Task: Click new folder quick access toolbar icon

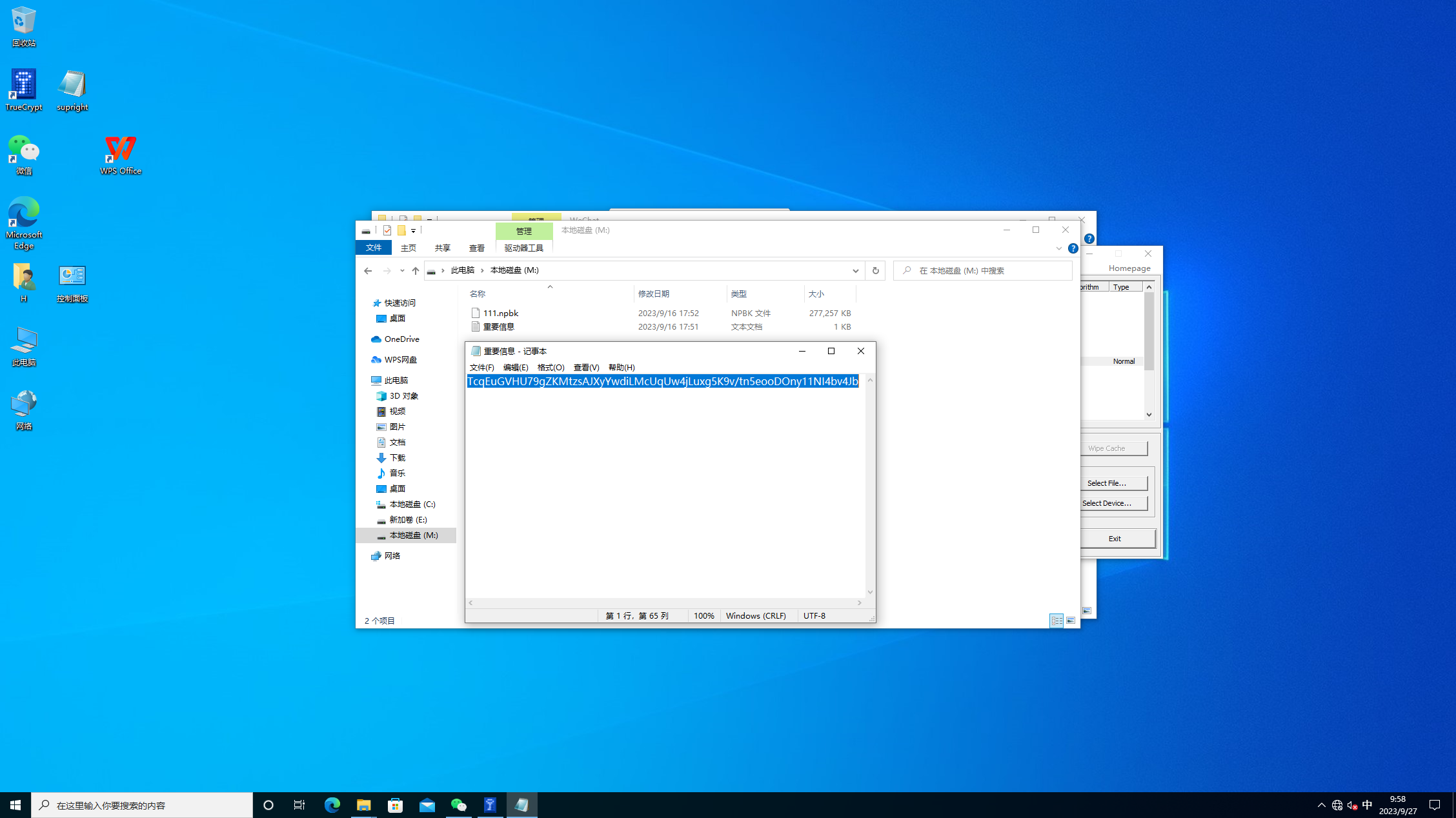Action: click(401, 230)
